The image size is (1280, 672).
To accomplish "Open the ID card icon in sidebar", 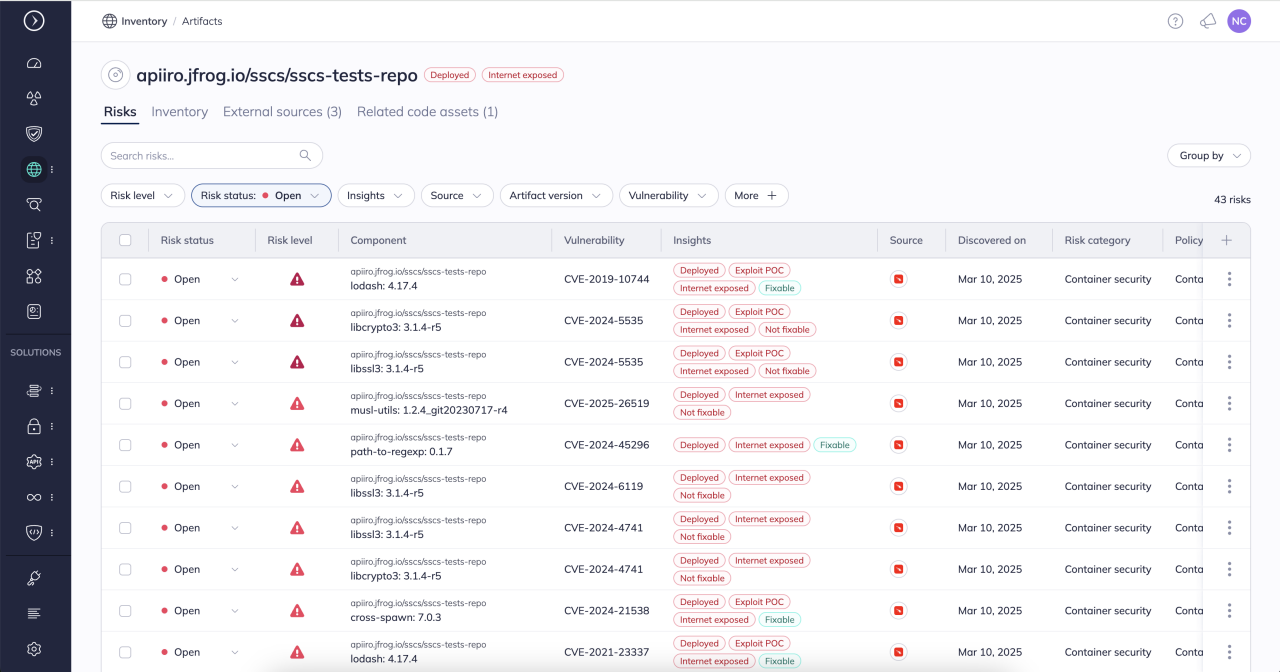I will pyautogui.click(x=34, y=311).
